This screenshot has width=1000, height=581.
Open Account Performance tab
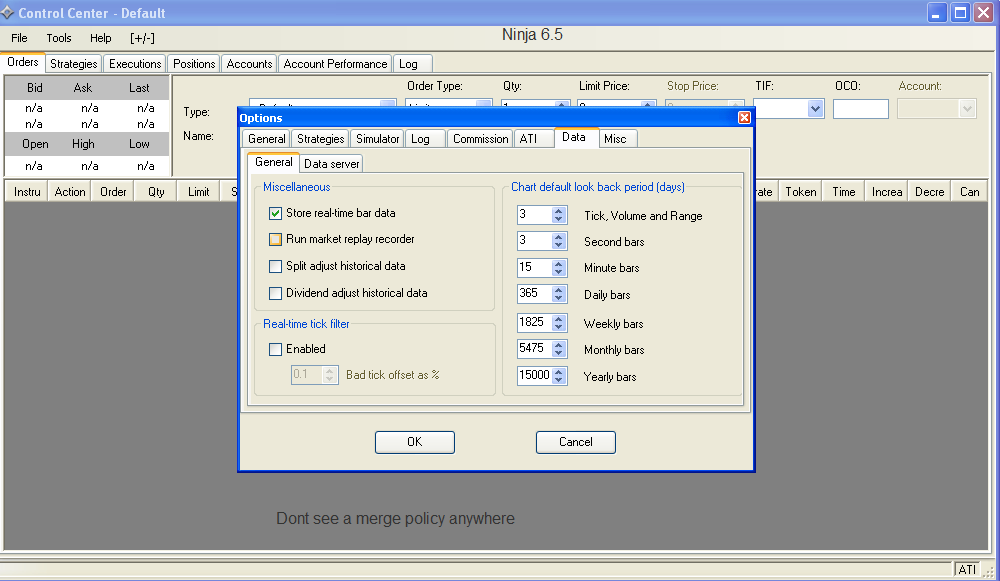coord(335,64)
